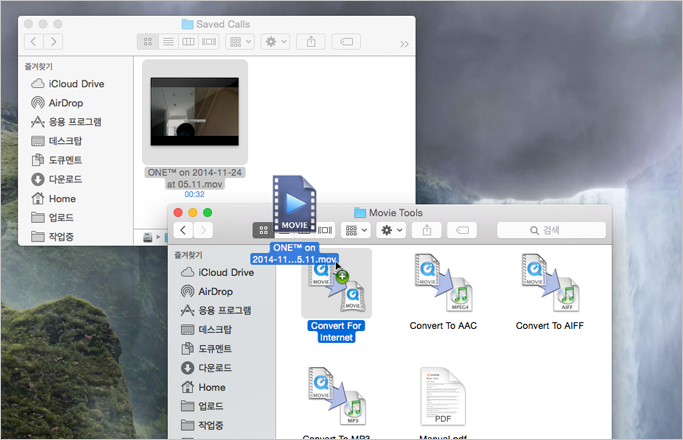Image resolution: width=683 pixels, height=440 pixels.
Task: Select the Convert To AAC app icon
Action: coord(443,282)
